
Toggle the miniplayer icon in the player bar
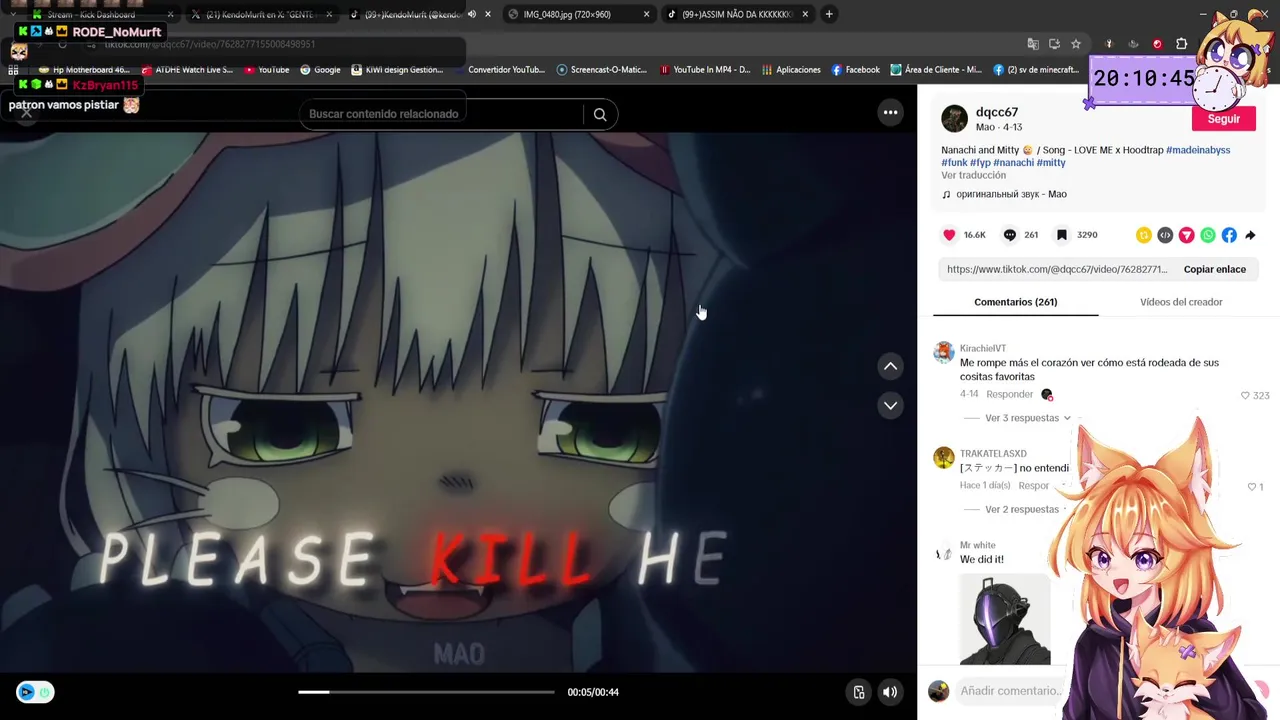(858, 692)
